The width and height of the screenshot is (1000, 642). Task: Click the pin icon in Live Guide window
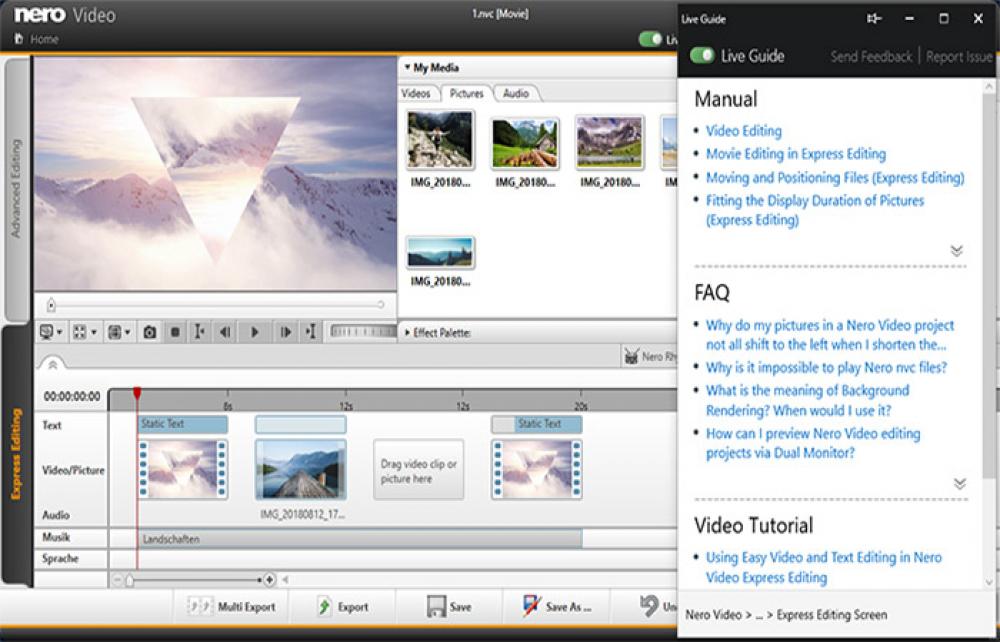(x=874, y=17)
